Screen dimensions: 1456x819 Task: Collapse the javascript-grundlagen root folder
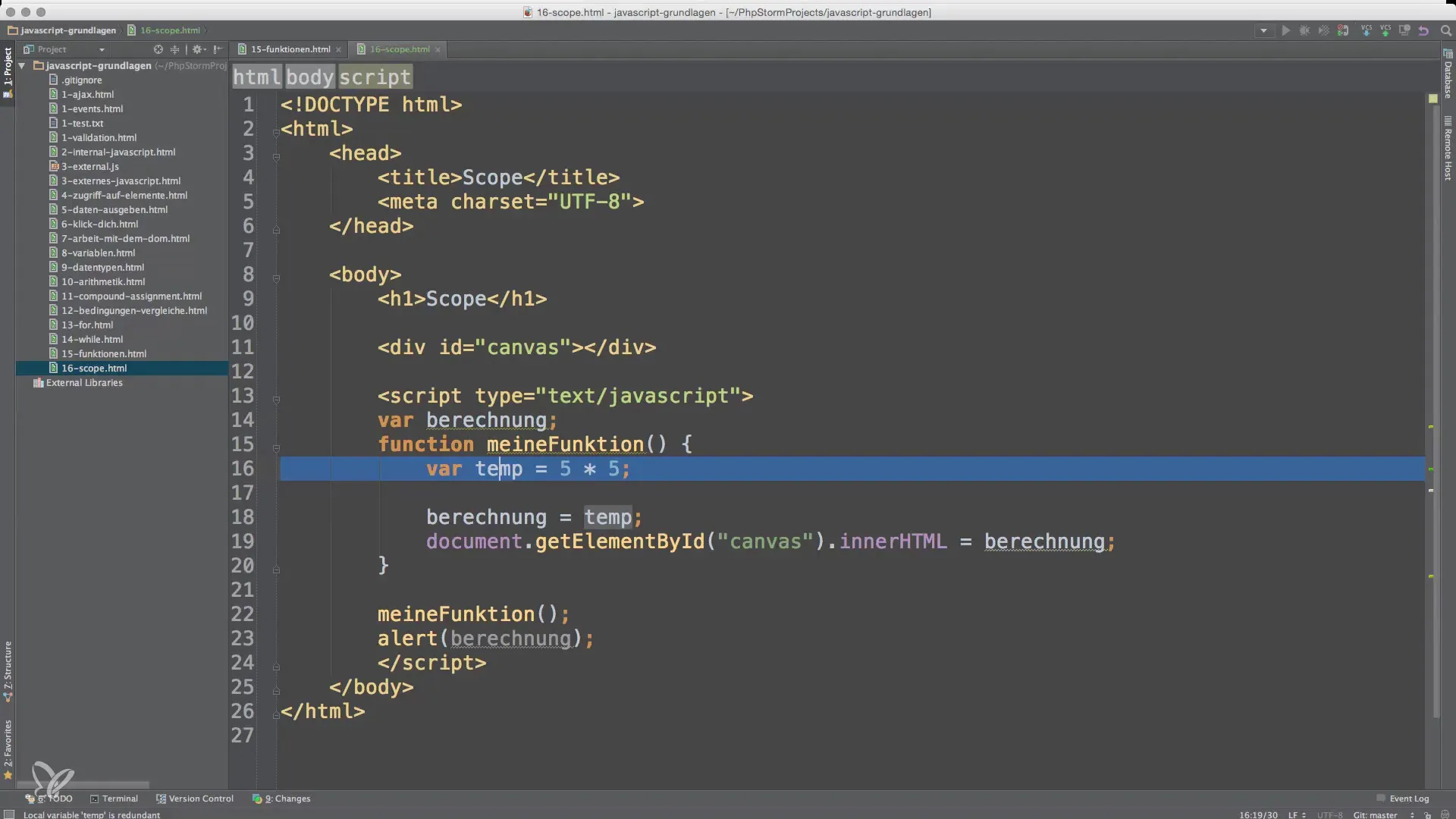pos(22,66)
